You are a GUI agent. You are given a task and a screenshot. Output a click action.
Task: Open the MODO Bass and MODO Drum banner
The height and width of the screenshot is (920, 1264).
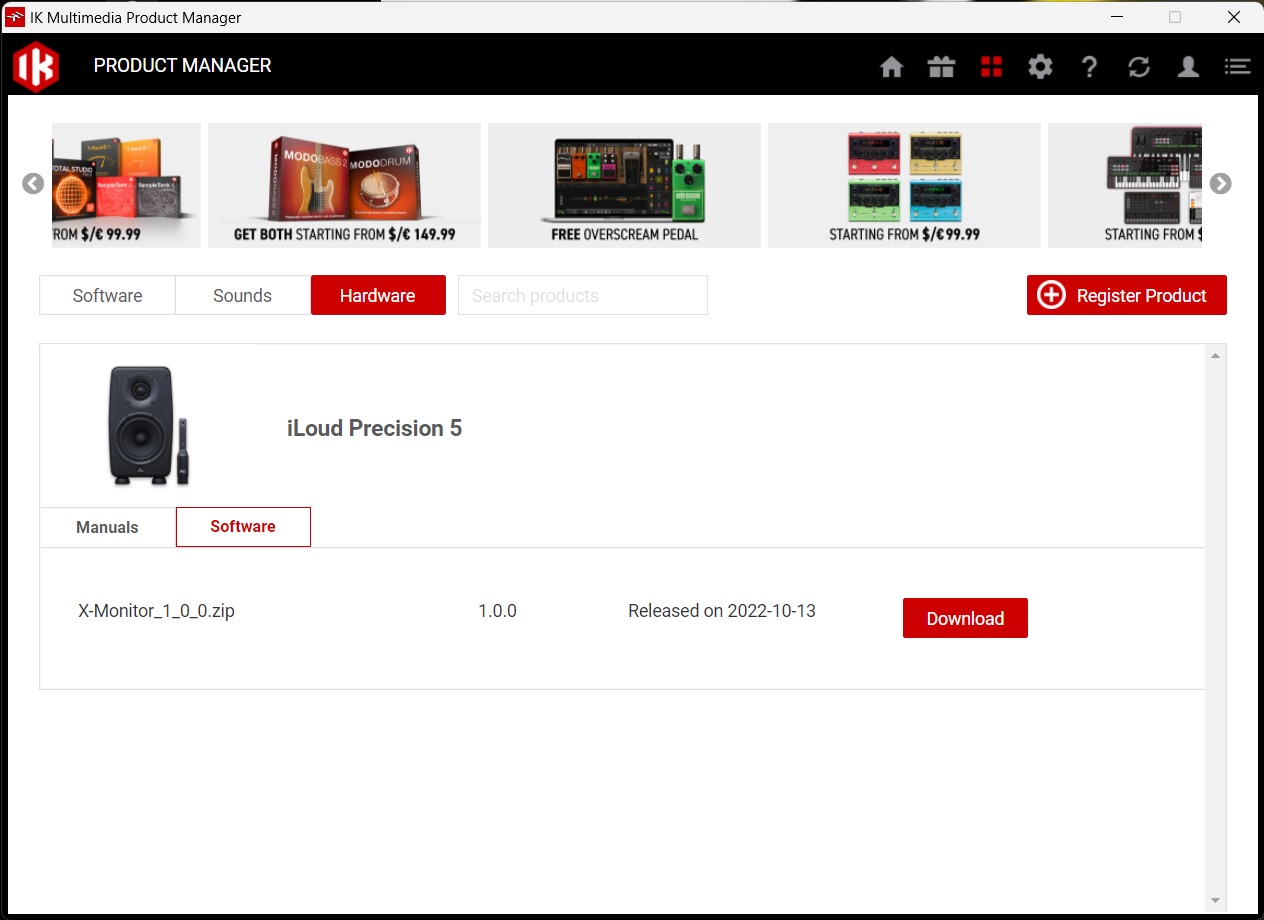(344, 185)
